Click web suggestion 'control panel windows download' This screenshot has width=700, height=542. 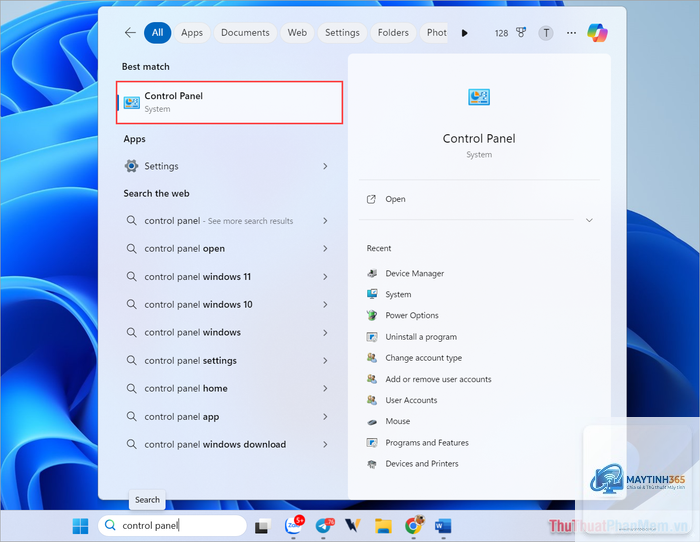[215, 444]
